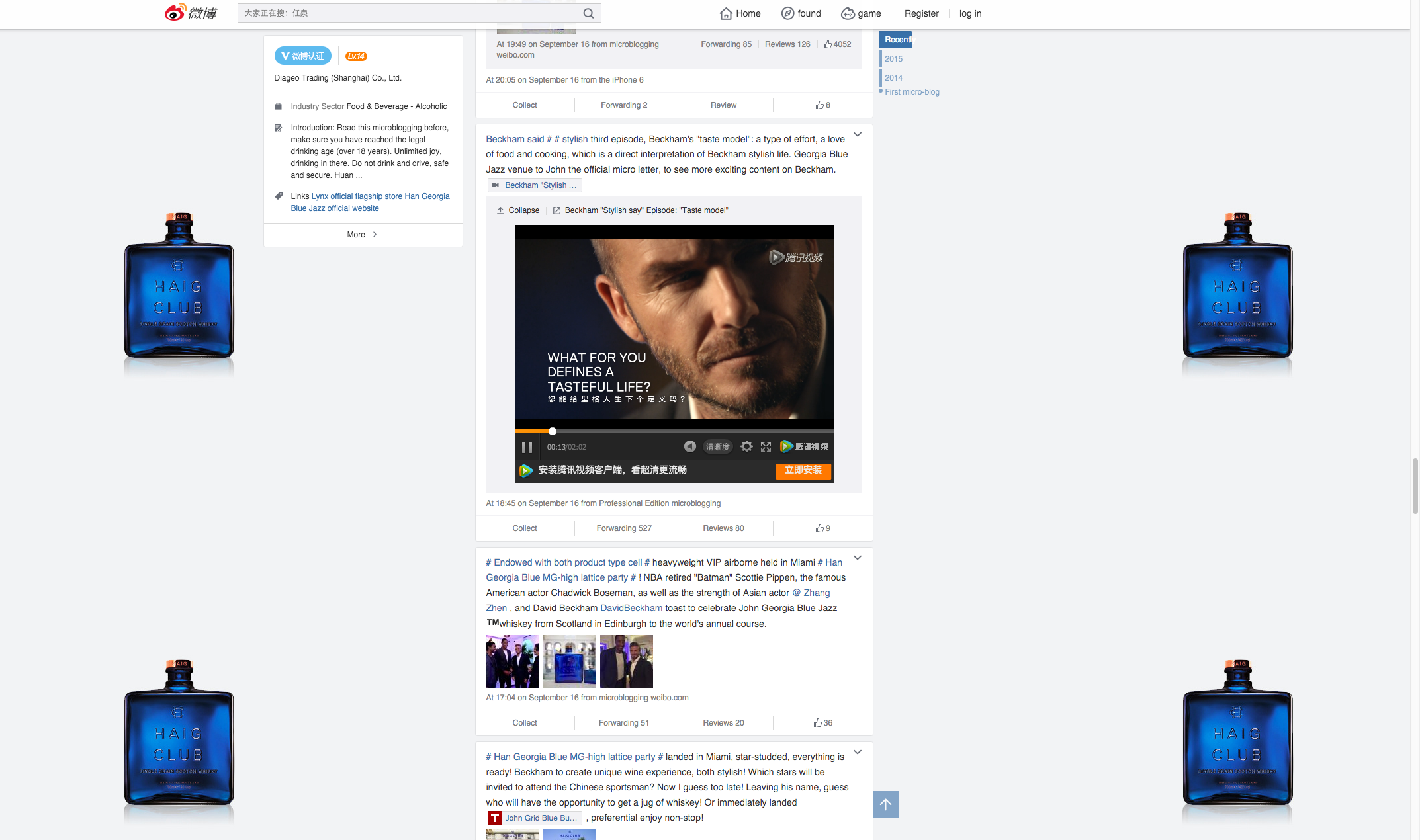This screenshot has width=1420, height=840.
Task: Mute the video with speaker icon
Action: [689, 446]
